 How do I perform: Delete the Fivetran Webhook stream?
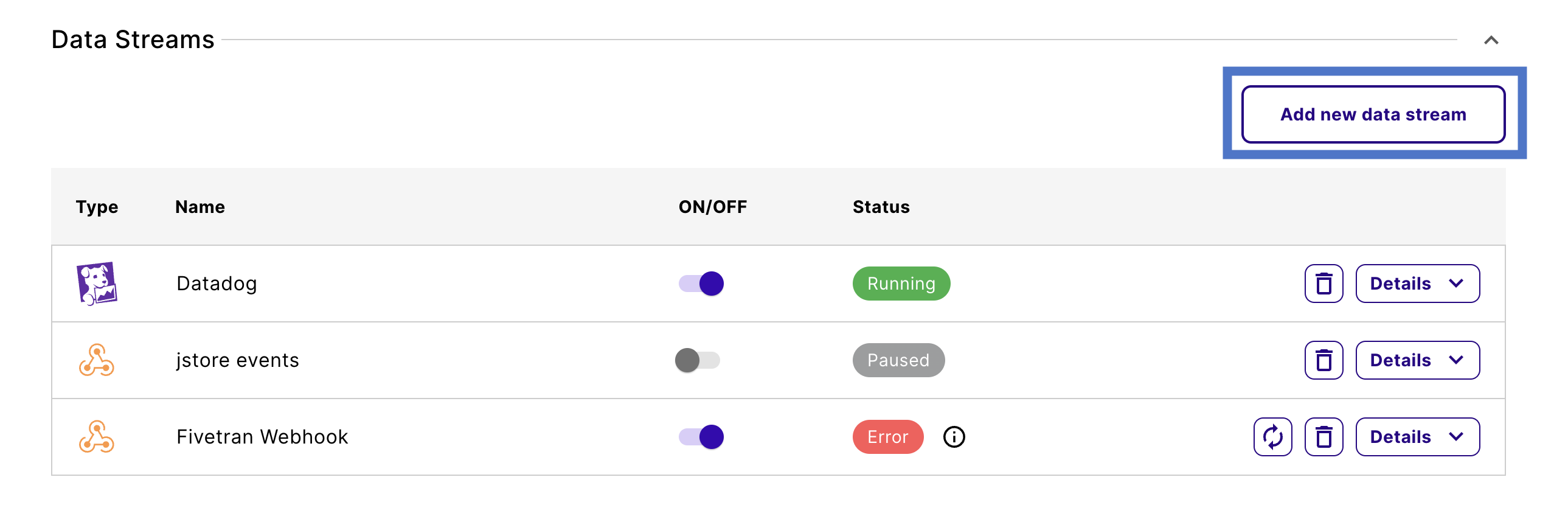pos(1323,437)
